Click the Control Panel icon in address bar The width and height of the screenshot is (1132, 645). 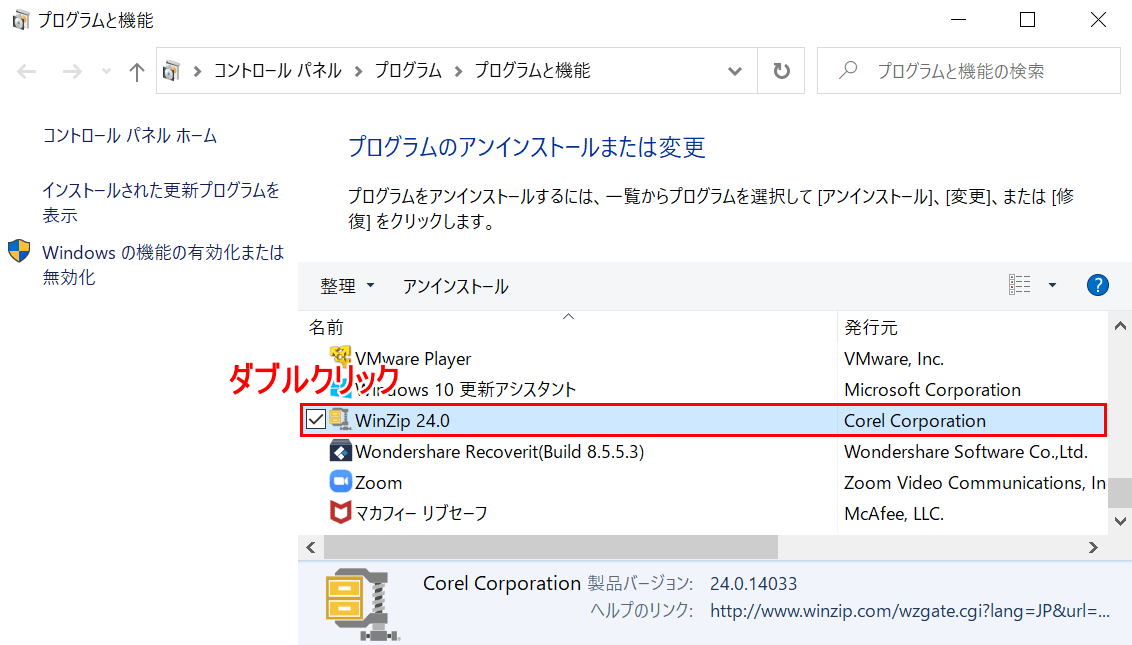171,71
